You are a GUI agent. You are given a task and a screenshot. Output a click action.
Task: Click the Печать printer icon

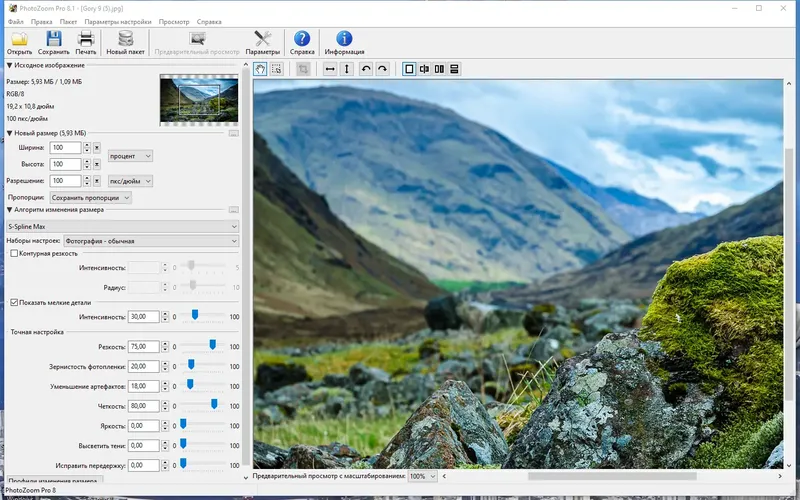(87, 40)
